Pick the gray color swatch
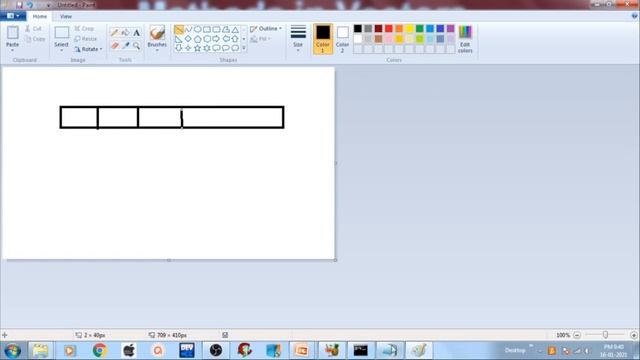This screenshot has width=640, height=360. click(x=368, y=29)
